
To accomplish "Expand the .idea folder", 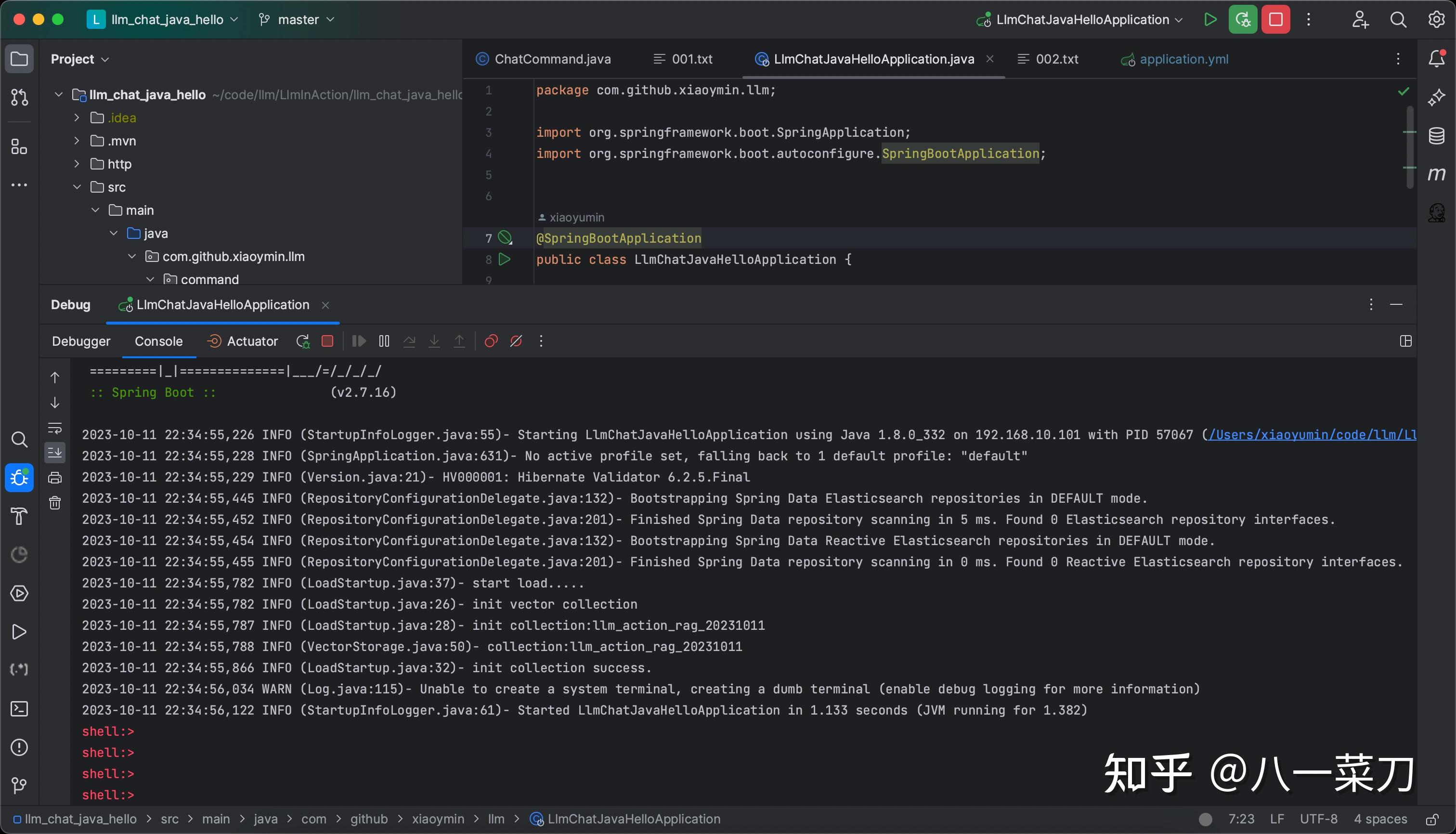I will pyautogui.click(x=77, y=117).
